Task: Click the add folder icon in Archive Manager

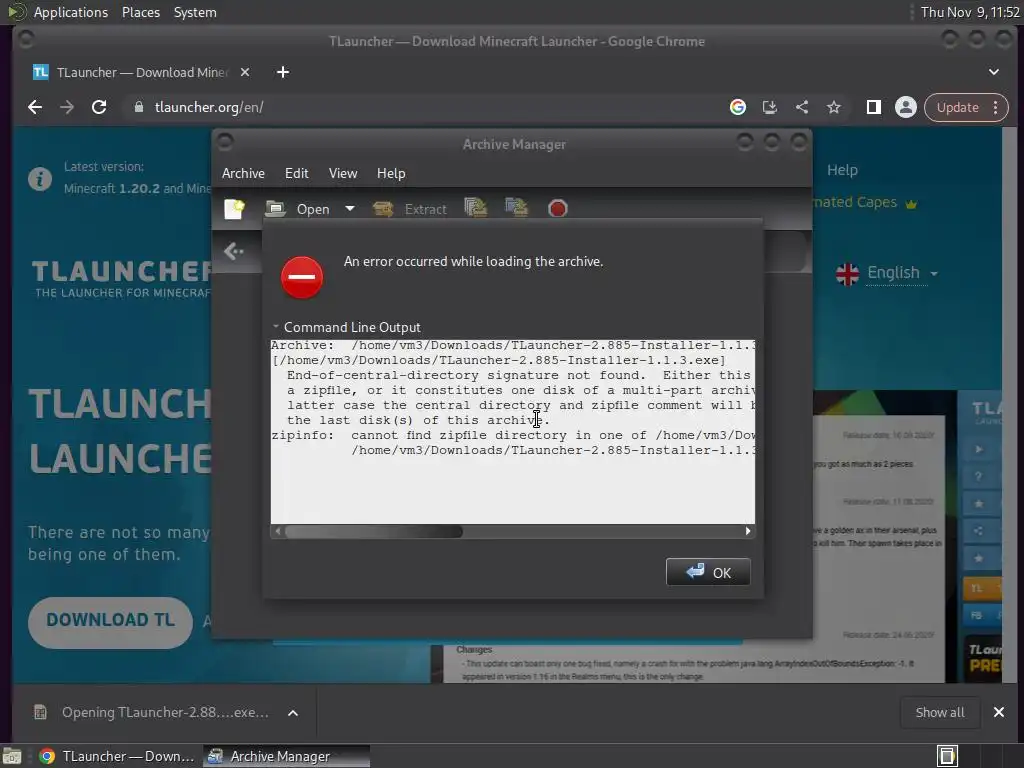Action: (516, 208)
